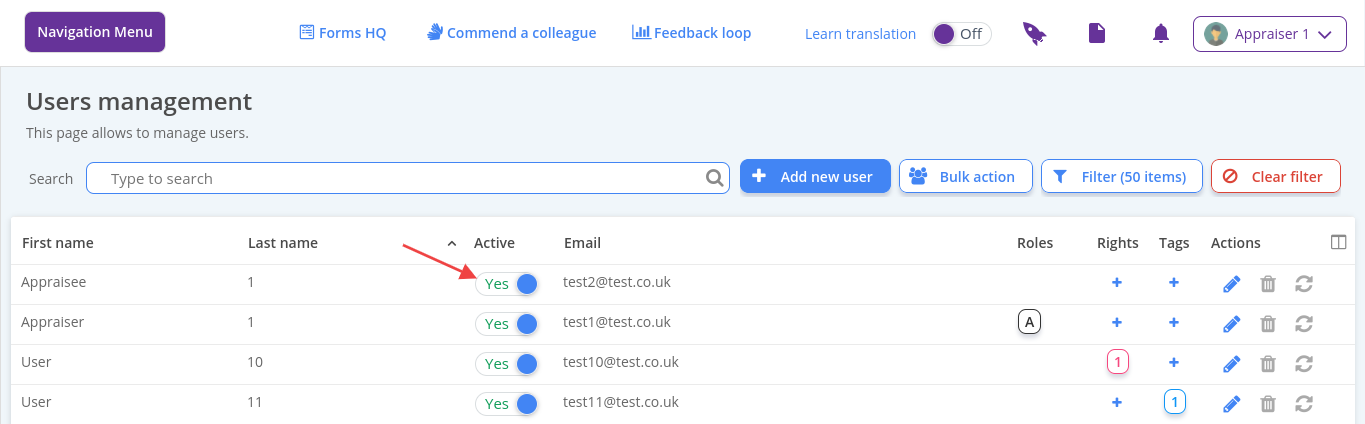Delete user test1@test.co.uk with trash icon
Image resolution: width=1365 pixels, height=424 pixels.
pos(1268,324)
